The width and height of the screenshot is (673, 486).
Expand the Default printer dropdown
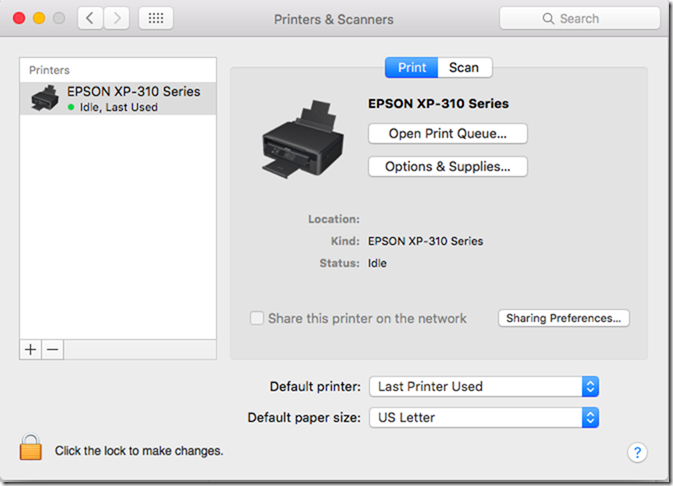(484, 386)
